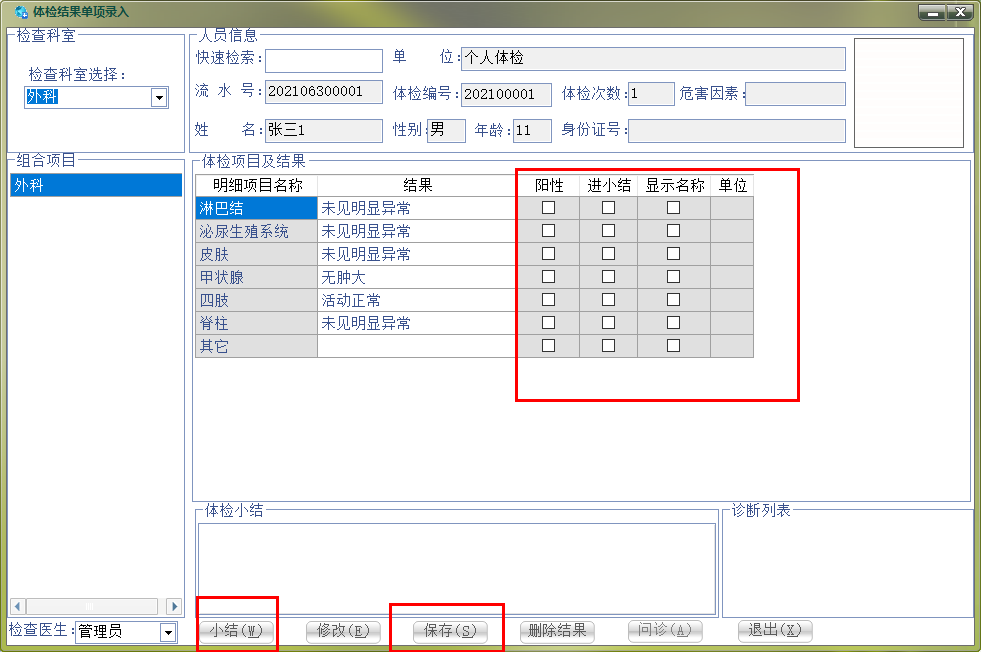981x652 pixels.
Task: Click the photo box in 人员信息
Action: [908, 93]
